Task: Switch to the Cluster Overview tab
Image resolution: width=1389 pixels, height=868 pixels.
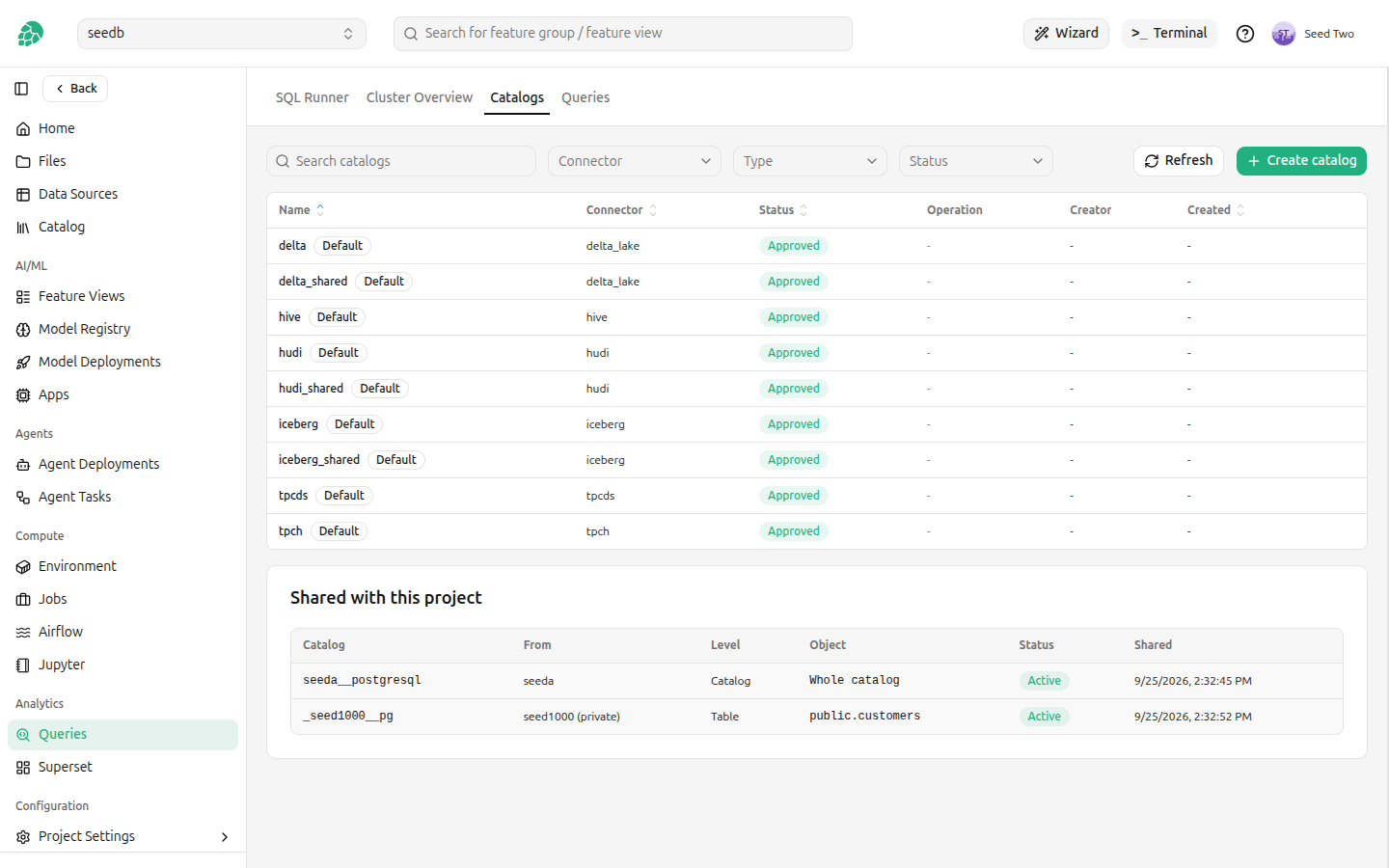Action: point(420,97)
